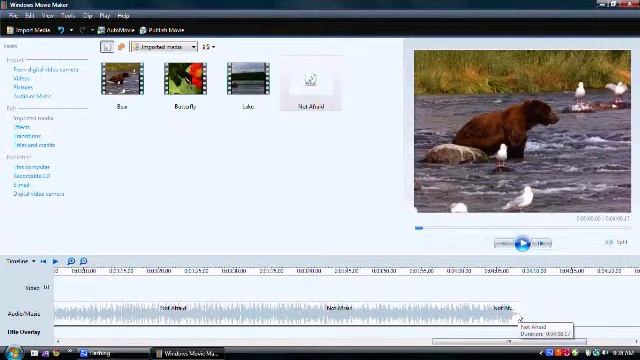
Task: Show hidden tray icons arrow
Action: pyautogui.click(x=541, y=353)
